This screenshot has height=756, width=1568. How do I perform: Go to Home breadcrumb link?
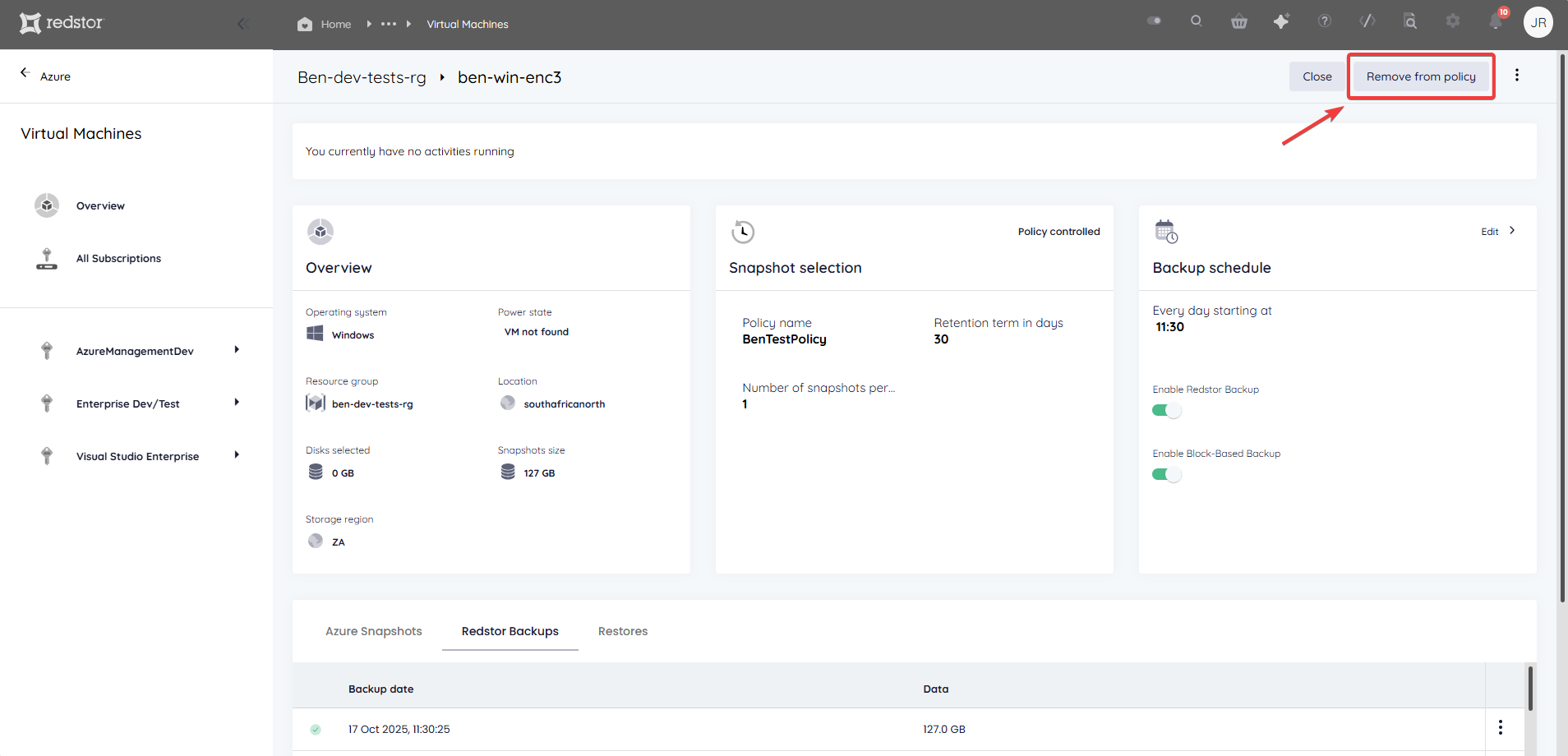click(x=336, y=25)
